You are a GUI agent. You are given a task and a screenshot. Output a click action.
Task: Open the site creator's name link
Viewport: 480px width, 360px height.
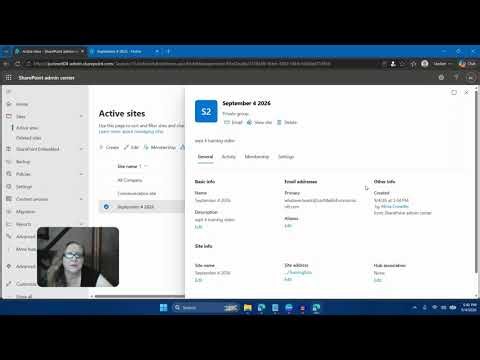point(395,206)
